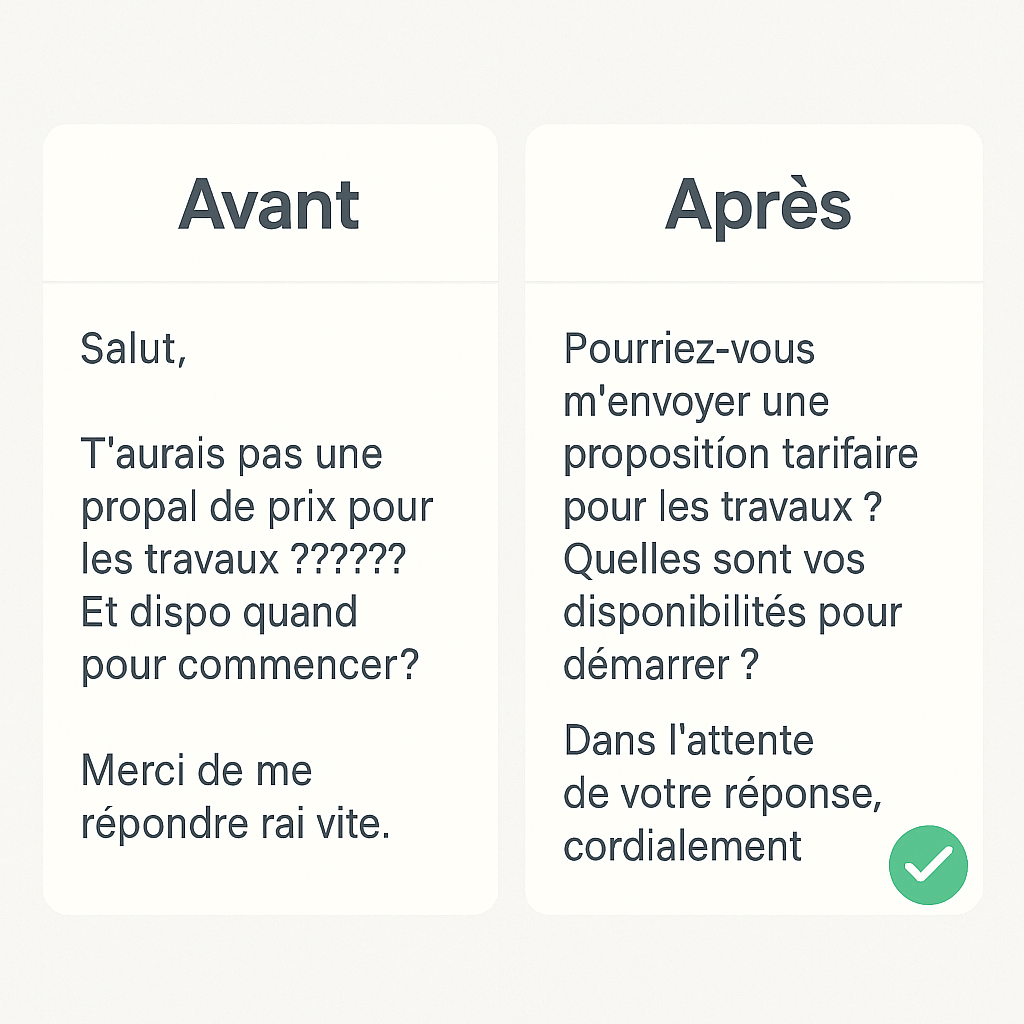
Task: Click the 'Salut,' greeting line
Action: (134, 349)
